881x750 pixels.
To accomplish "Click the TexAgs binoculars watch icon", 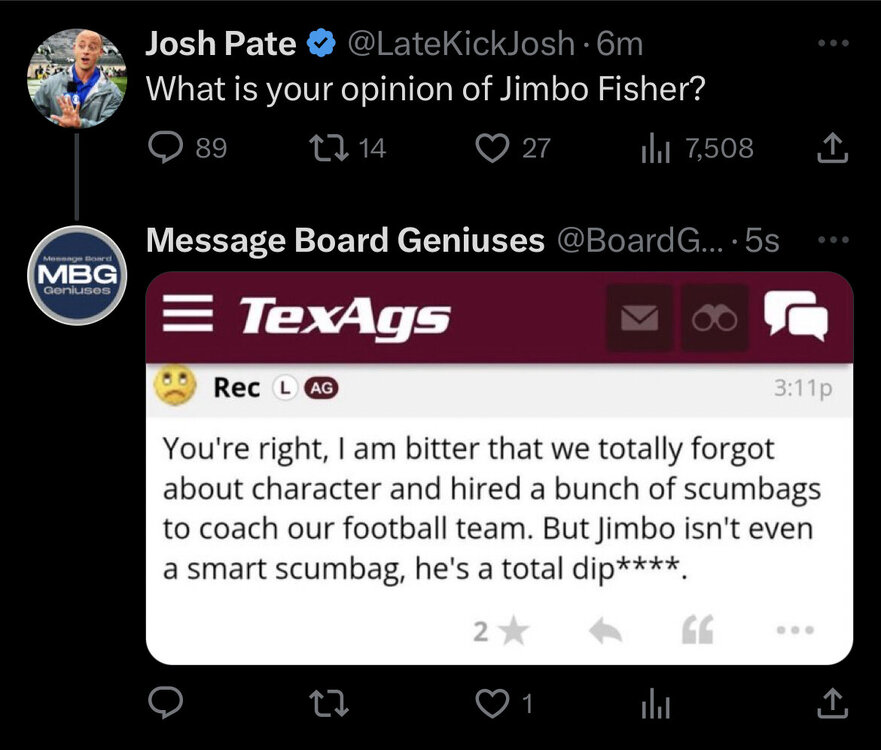I will tap(714, 318).
